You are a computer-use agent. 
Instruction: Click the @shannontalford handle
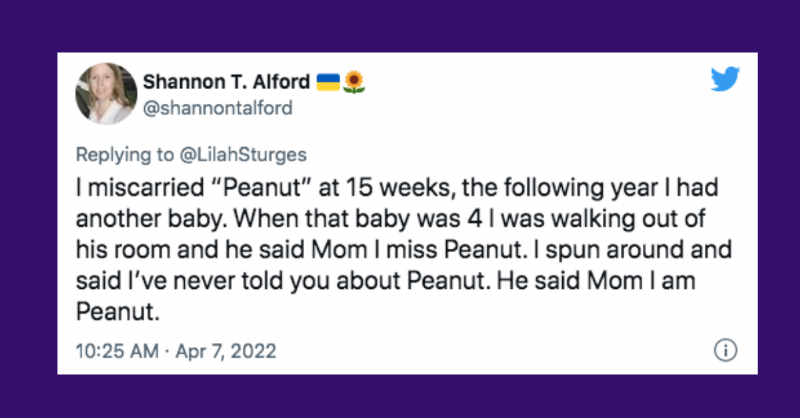pos(217,108)
